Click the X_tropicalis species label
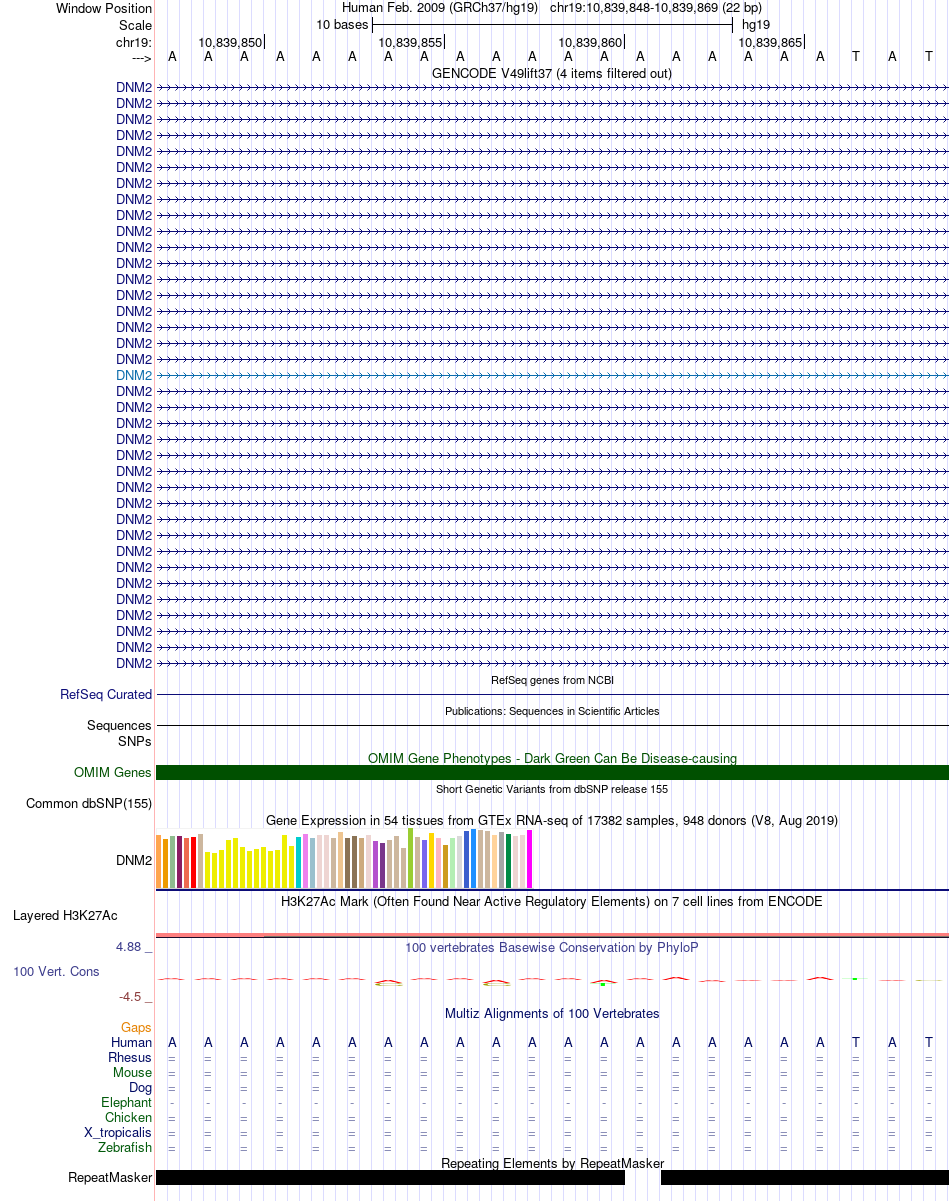This screenshot has width=950, height=1201. (119, 1132)
